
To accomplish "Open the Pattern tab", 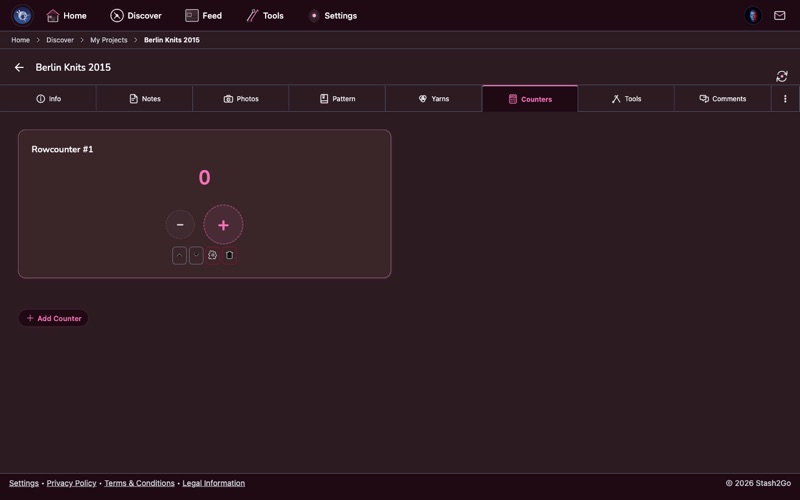I will pyautogui.click(x=337, y=99).
